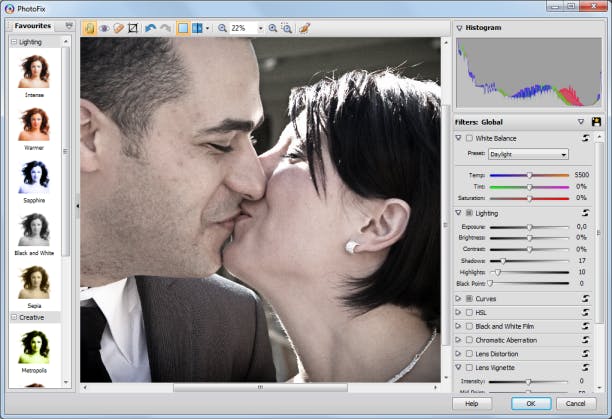Click the Exposure slider handle
Viewport: 612px width, 419px height.
pos(530,227)
